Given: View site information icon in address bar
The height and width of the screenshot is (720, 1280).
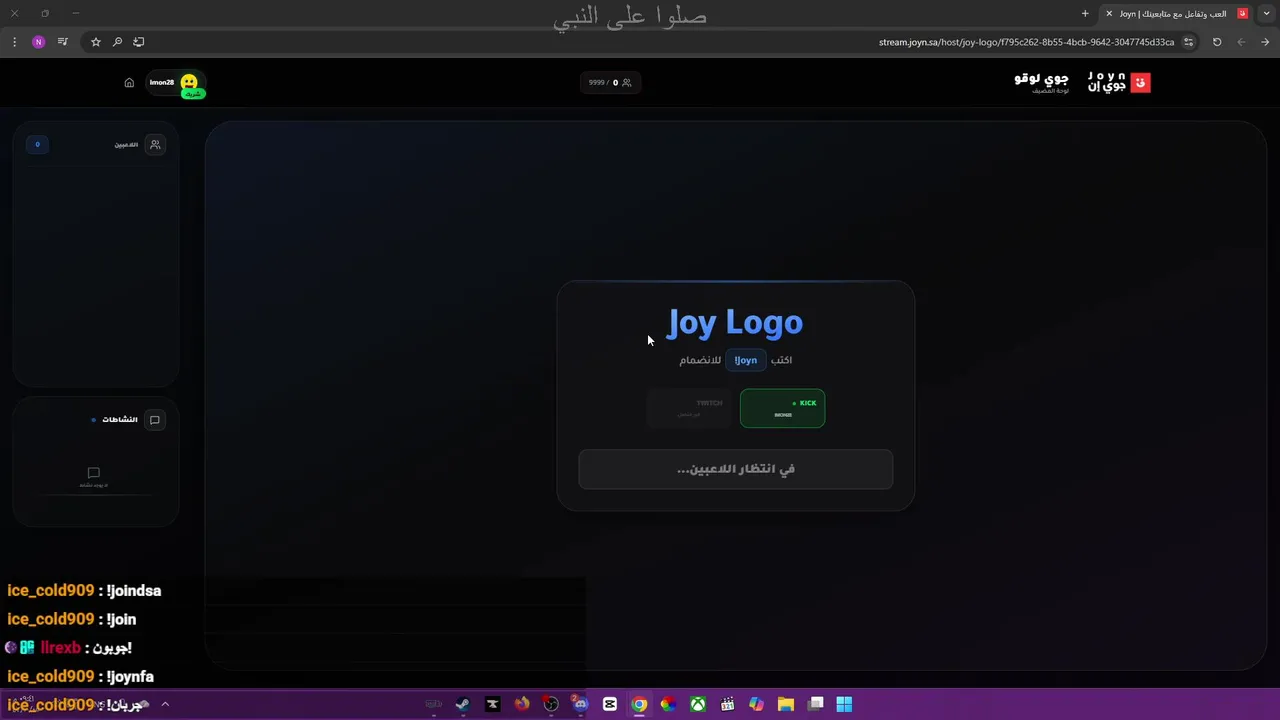Looking at the screenshot, I should point(1188,42).
